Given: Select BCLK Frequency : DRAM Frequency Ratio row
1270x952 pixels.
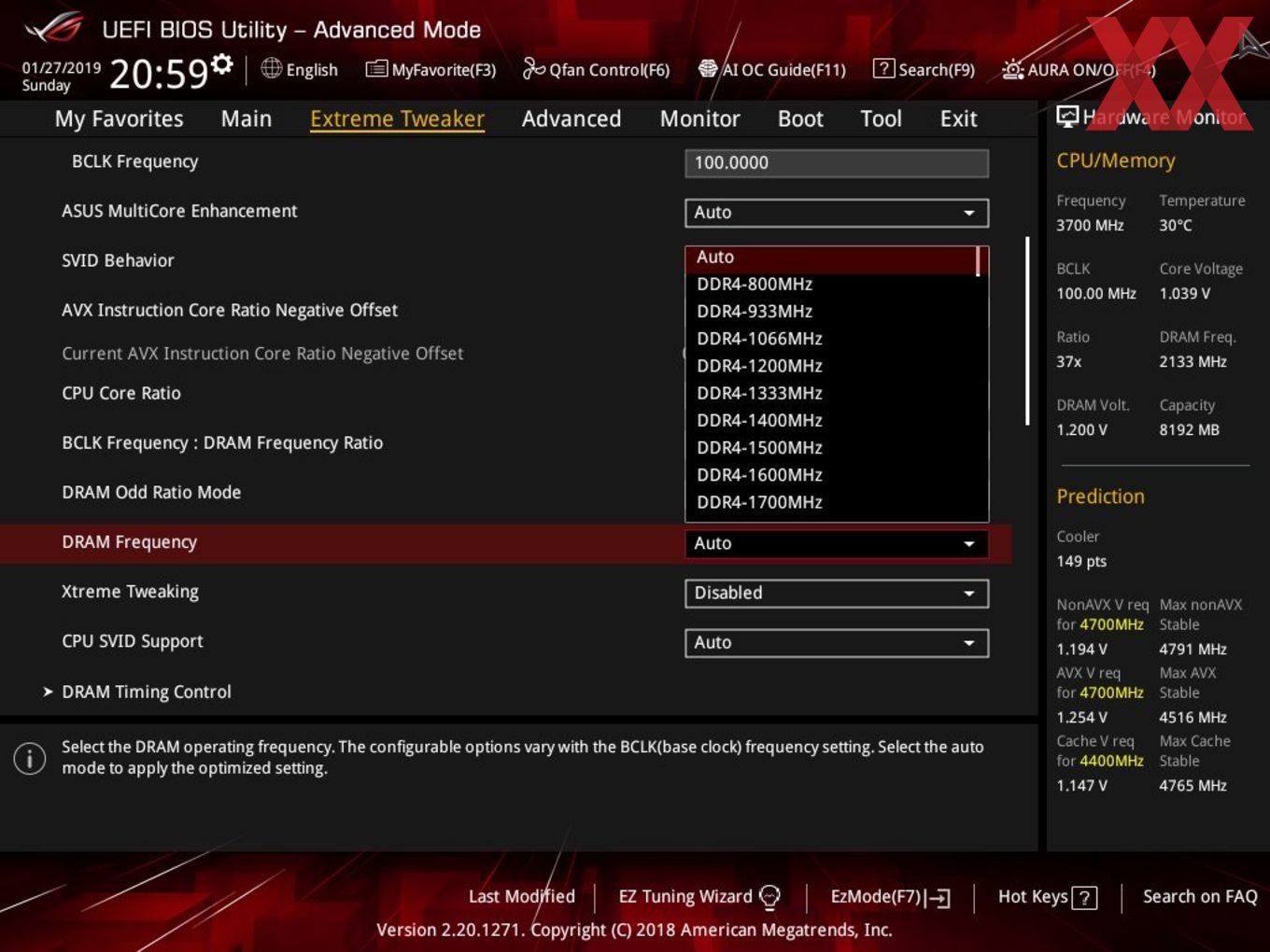Looking at the screenshot, I should point(222,442).
